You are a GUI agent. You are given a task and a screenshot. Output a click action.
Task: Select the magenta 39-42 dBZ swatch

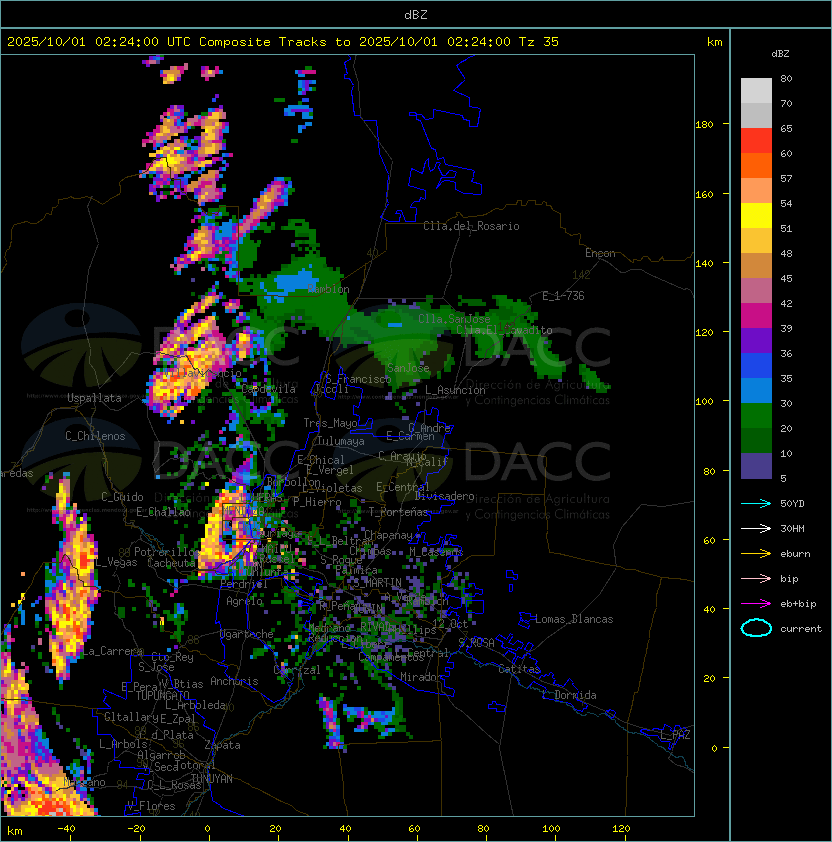point(756,316)
